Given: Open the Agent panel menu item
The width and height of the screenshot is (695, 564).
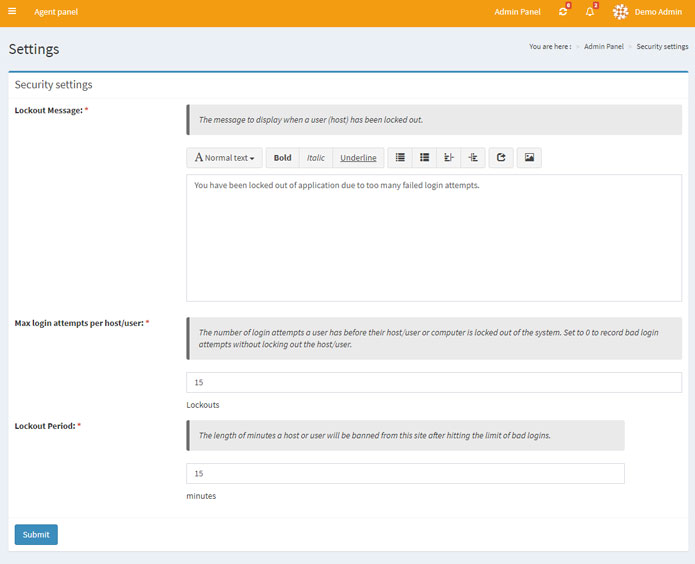Looking at the screenshot, I should tap(56, 12).
